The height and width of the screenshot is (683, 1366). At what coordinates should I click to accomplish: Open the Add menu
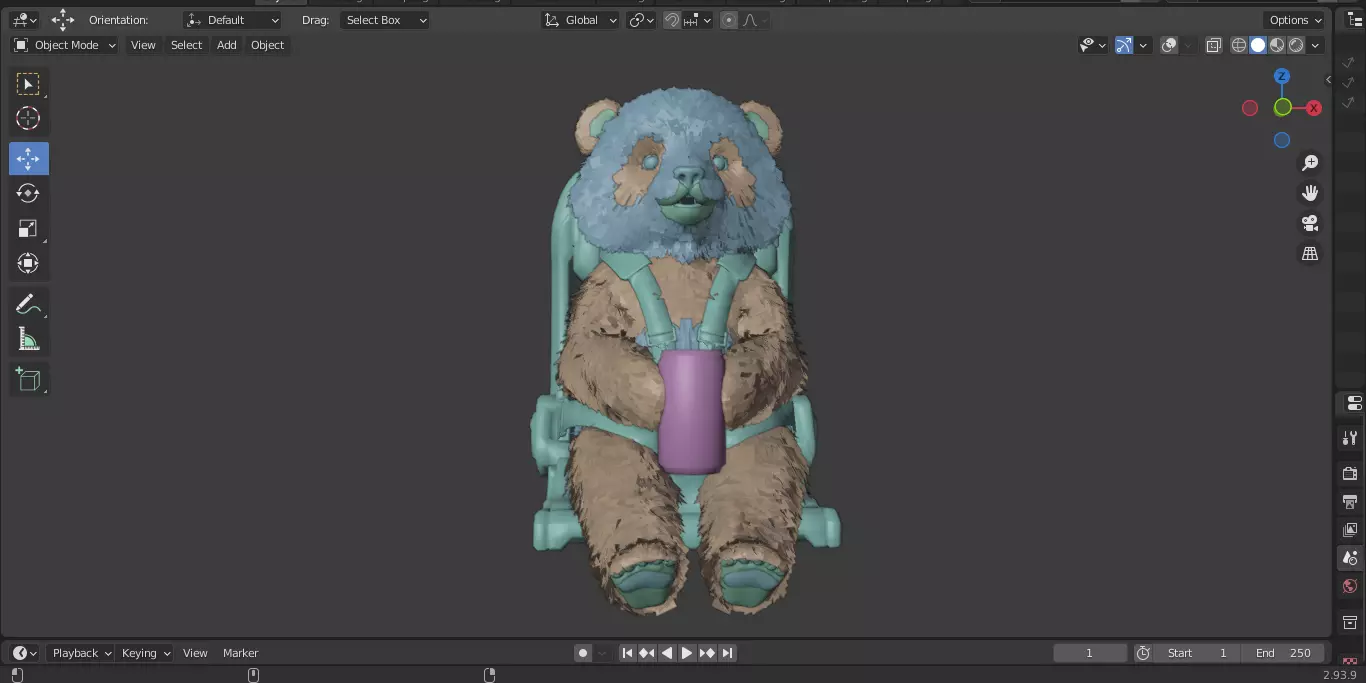point(227,45)
